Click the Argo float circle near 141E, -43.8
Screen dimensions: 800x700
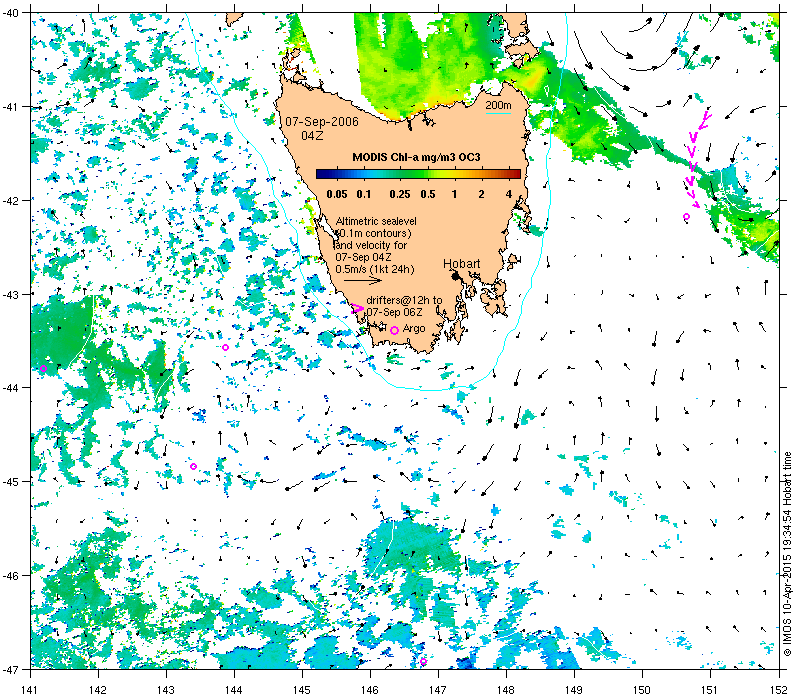(x=43, y=368)
